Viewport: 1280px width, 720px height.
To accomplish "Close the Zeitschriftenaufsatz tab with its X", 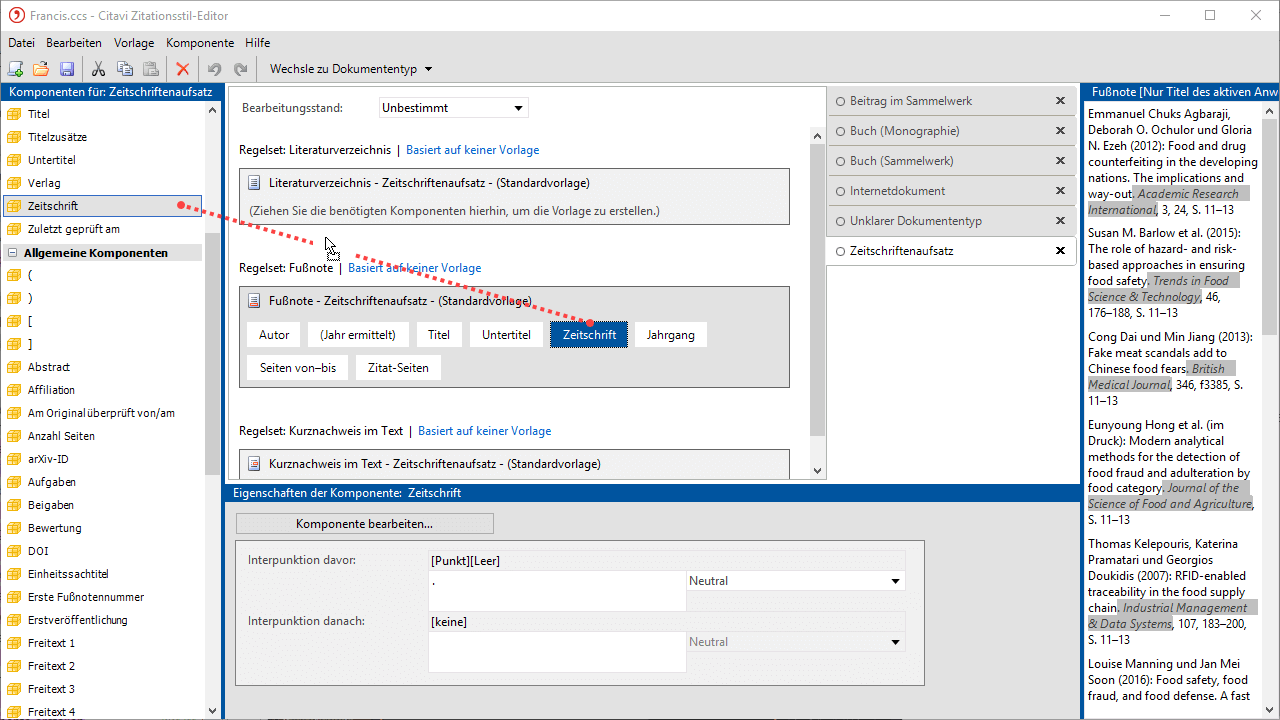I will click(x=1060, y=251).
